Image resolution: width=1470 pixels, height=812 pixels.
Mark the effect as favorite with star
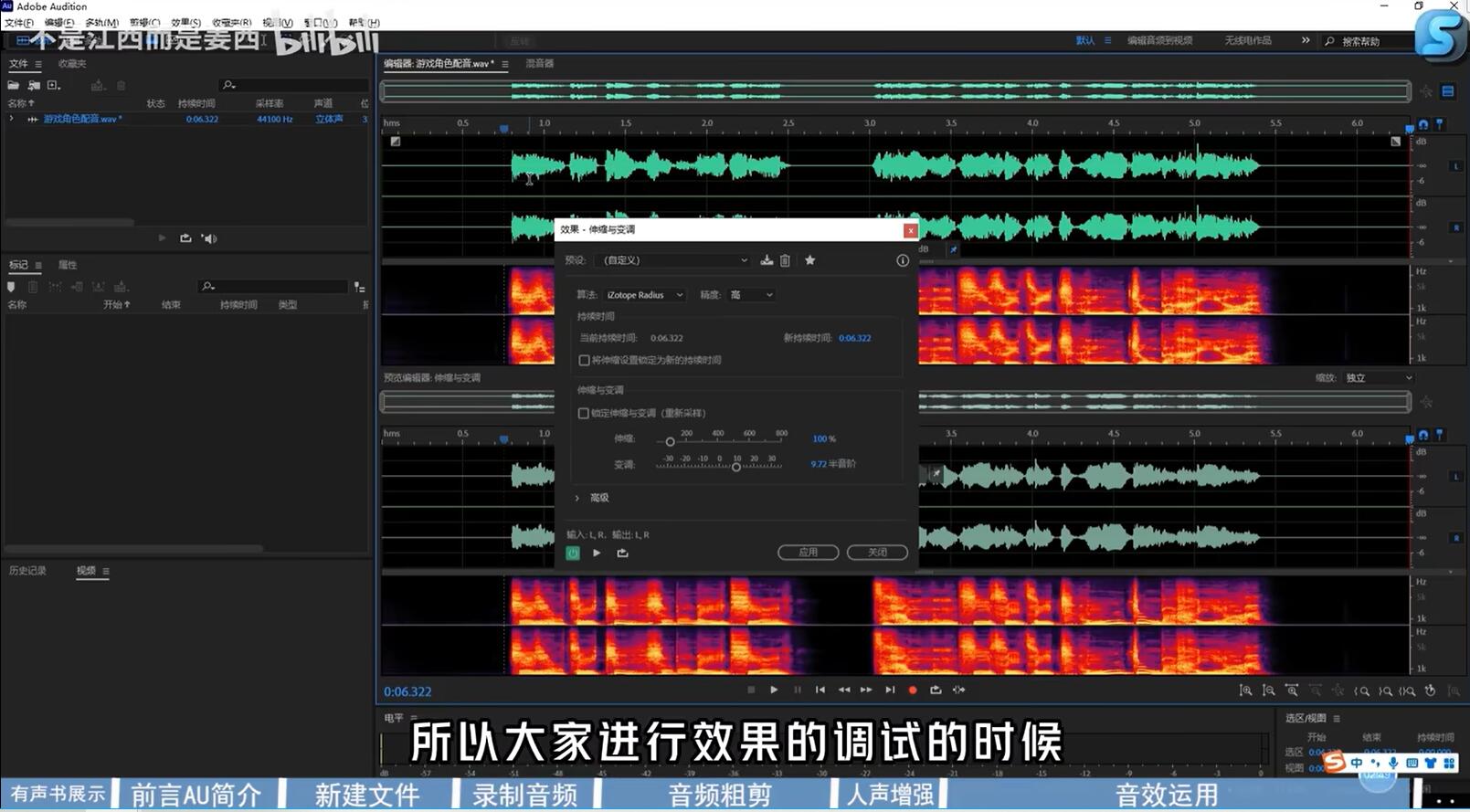(809, 260)
